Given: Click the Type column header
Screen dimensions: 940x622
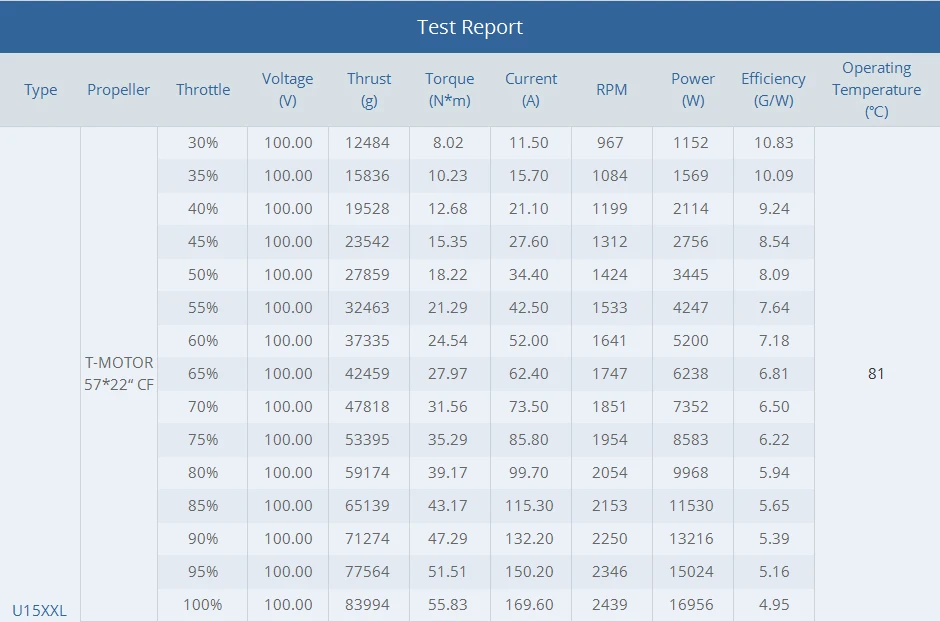Looking at the screenshot, I should click(x=40, y=90).
